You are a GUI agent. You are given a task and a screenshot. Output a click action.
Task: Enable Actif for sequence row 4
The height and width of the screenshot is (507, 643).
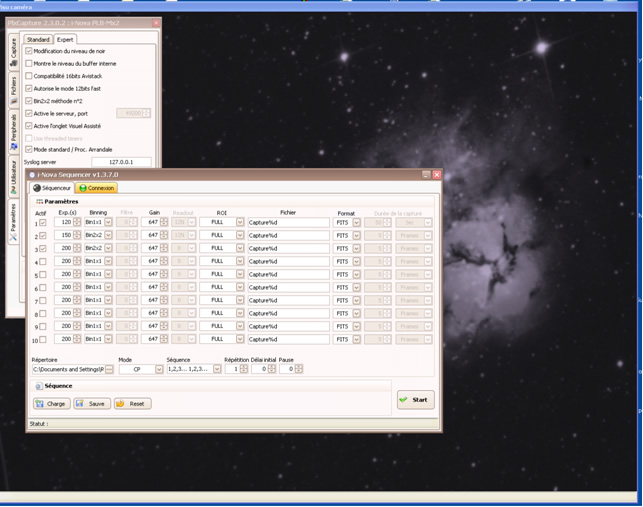coord(43,261)
